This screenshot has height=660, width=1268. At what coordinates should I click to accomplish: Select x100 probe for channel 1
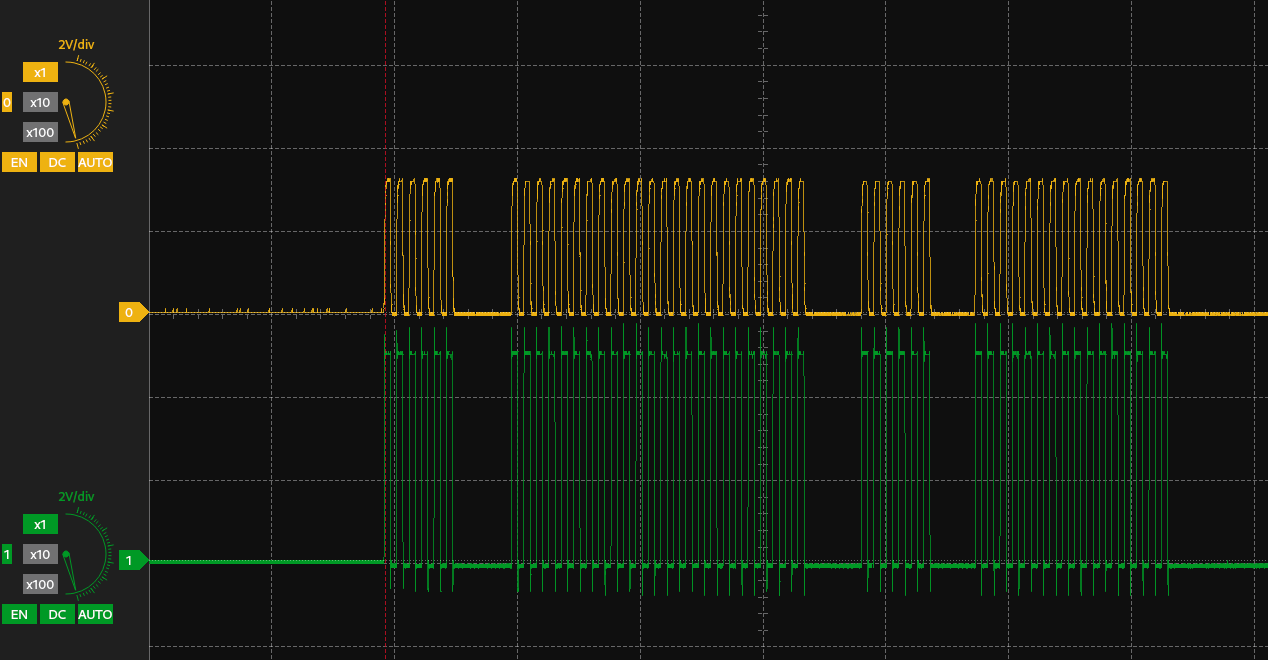pos(40,584)
